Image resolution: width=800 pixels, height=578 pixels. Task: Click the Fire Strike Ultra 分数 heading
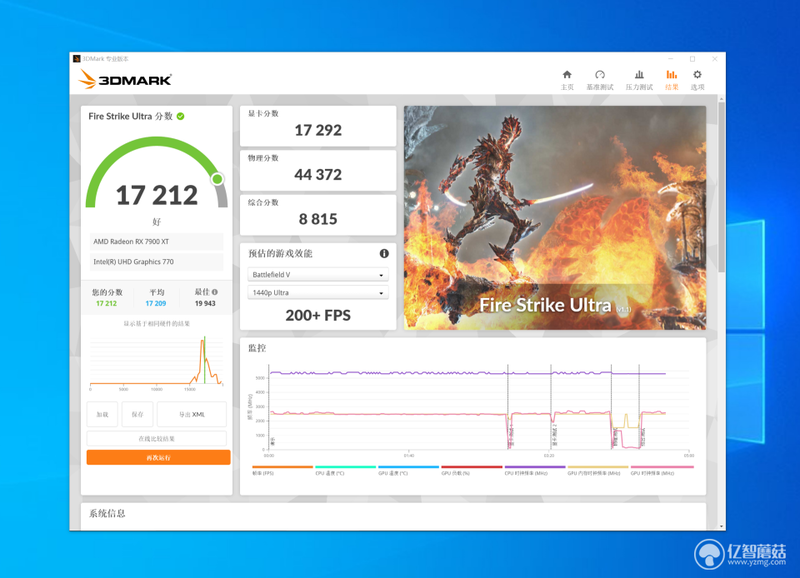131,116
